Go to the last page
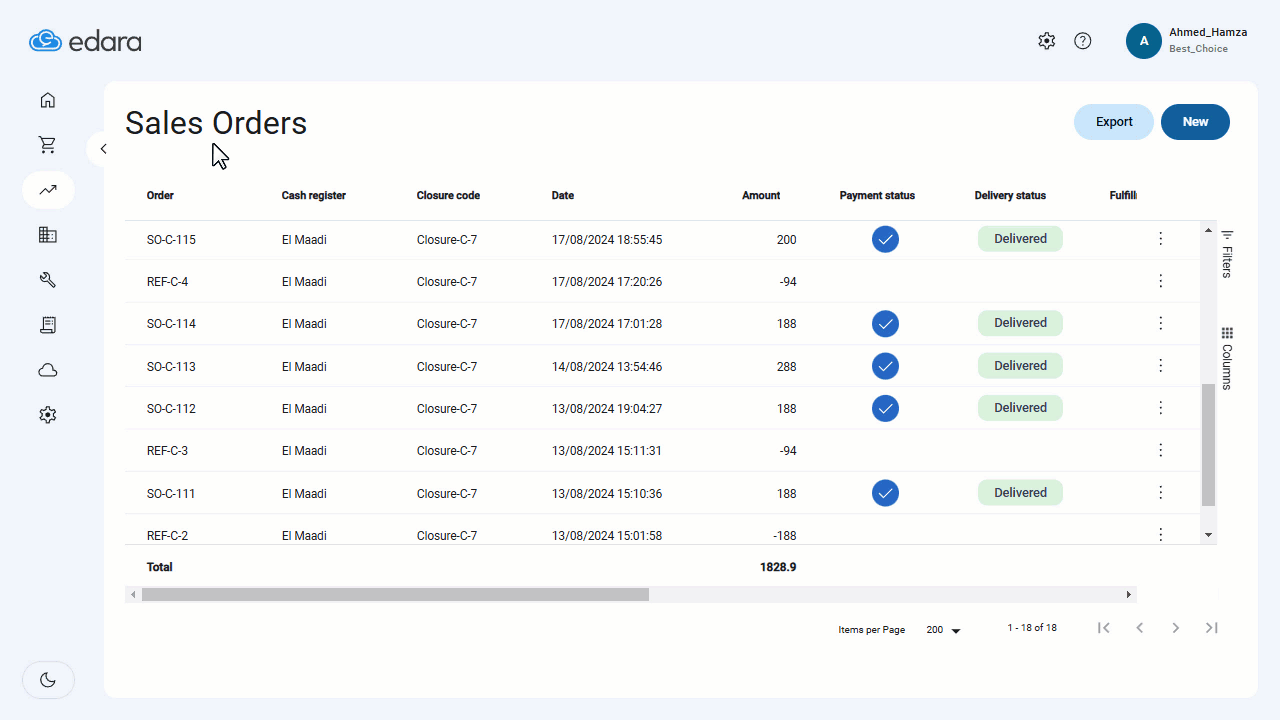 coord(1212,628)
